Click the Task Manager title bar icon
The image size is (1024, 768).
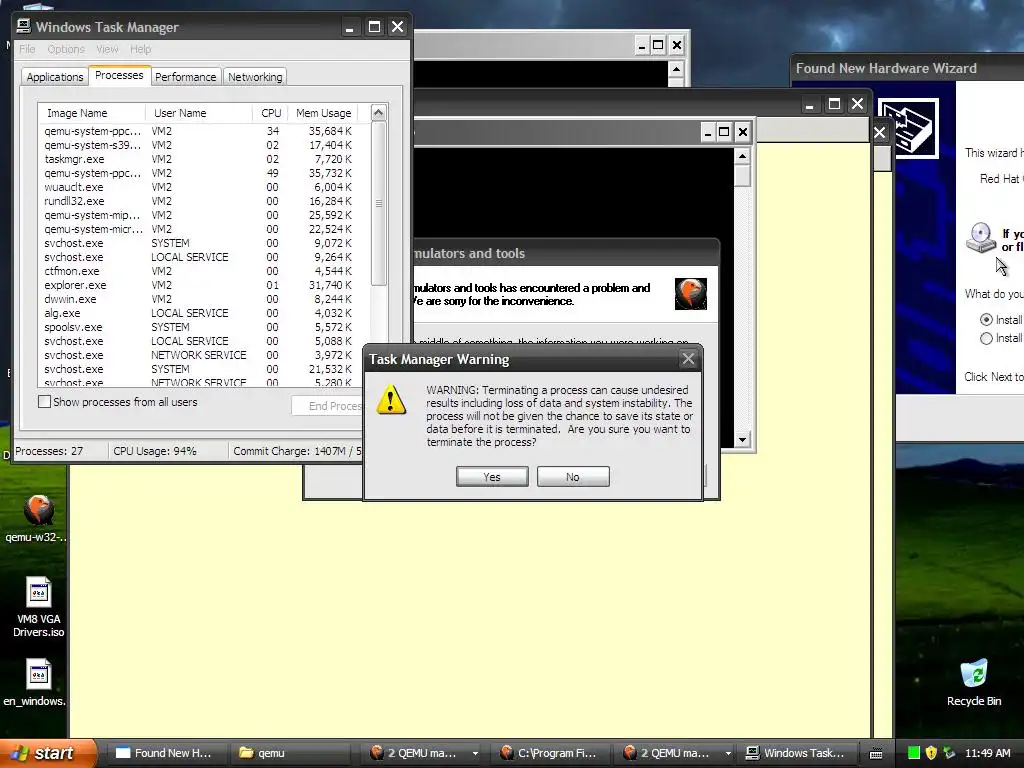point(24,26)
